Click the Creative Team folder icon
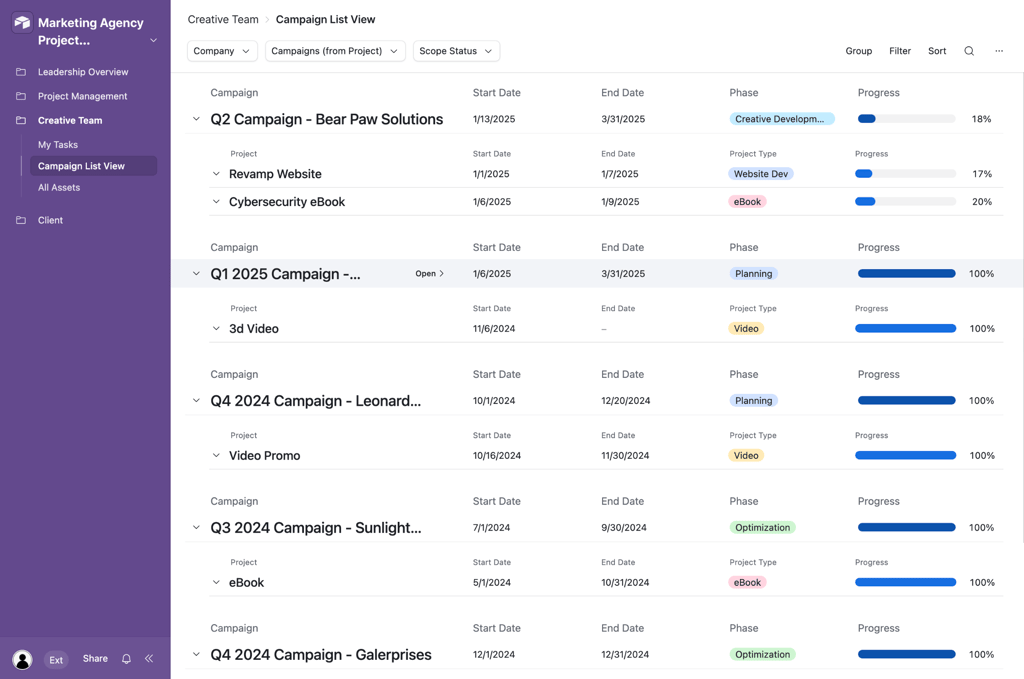1024x679 pixels. click(20, 120)
